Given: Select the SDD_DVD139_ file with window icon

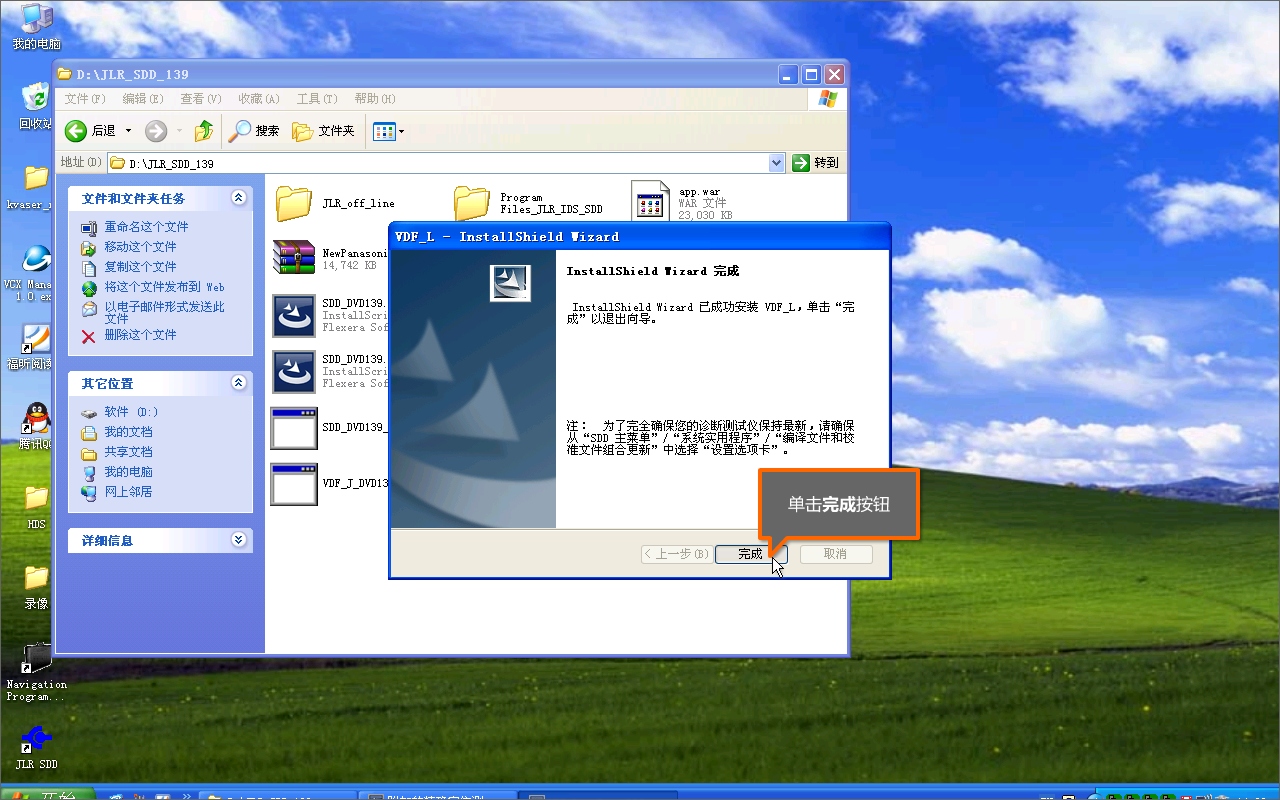Looking at the screenshot, I should click(330, 428).
